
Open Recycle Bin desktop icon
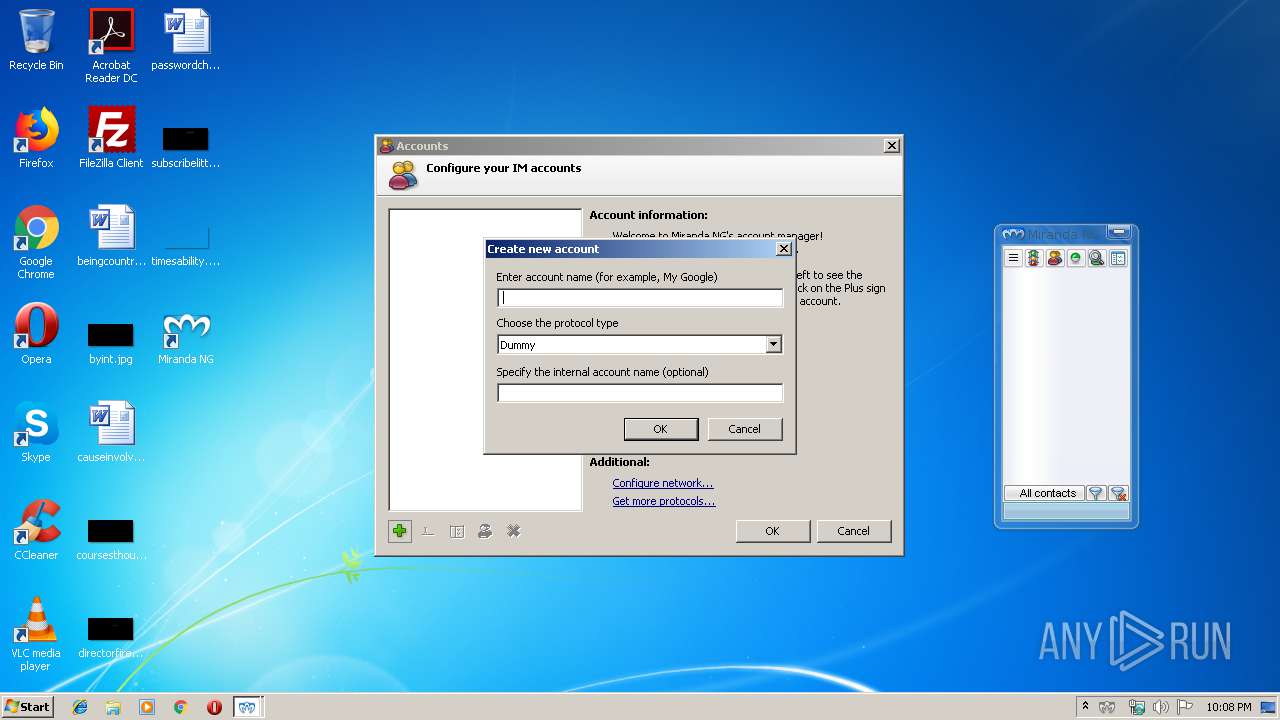pyautogui.click(x=36, y=40)
